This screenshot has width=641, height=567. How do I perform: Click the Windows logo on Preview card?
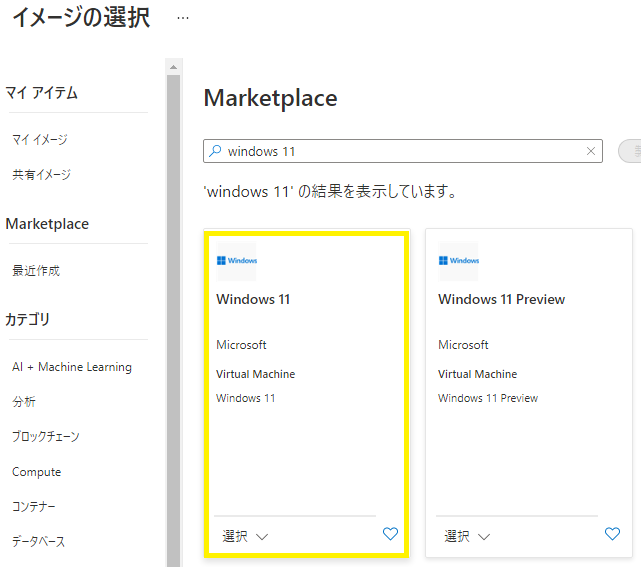pos(459,261)
